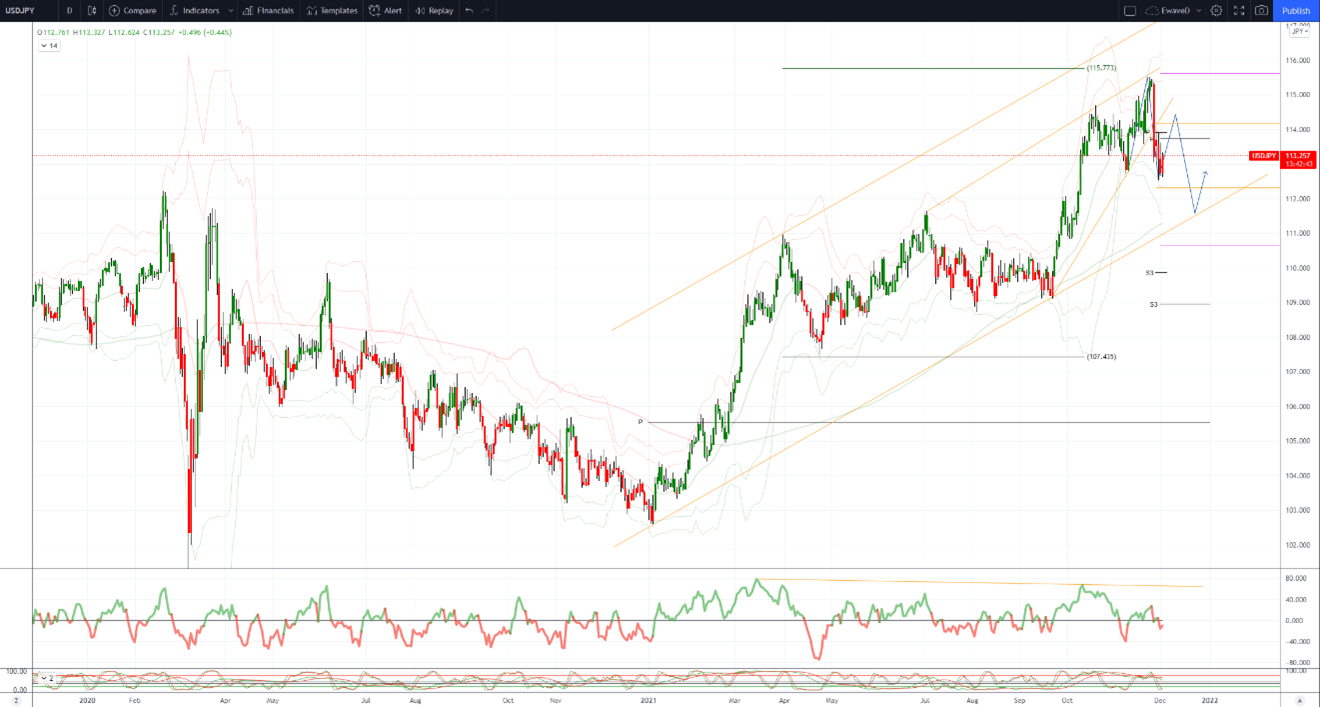Image resolution: width=1320 pixels, height=707 pixels.
Task: Open the JPY currency dropdown on price axis
Action: [x=1299, y=31]
